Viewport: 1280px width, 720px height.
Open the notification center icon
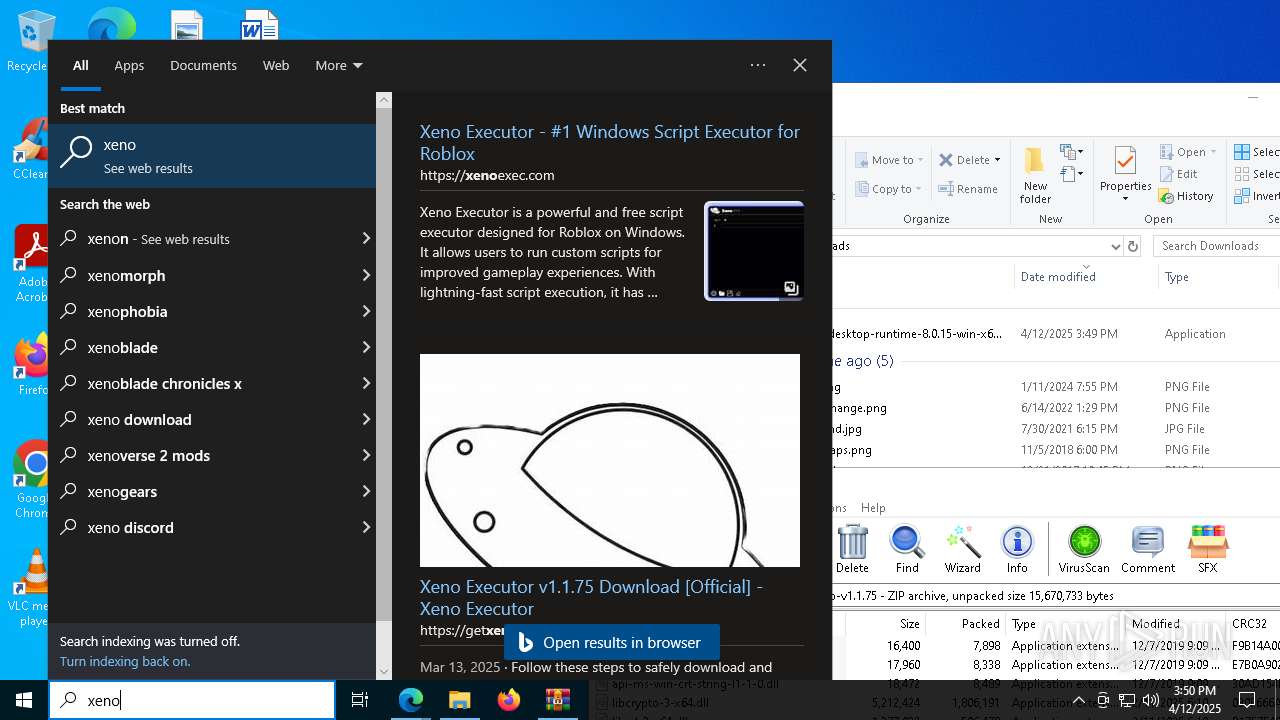point(1247,700)
